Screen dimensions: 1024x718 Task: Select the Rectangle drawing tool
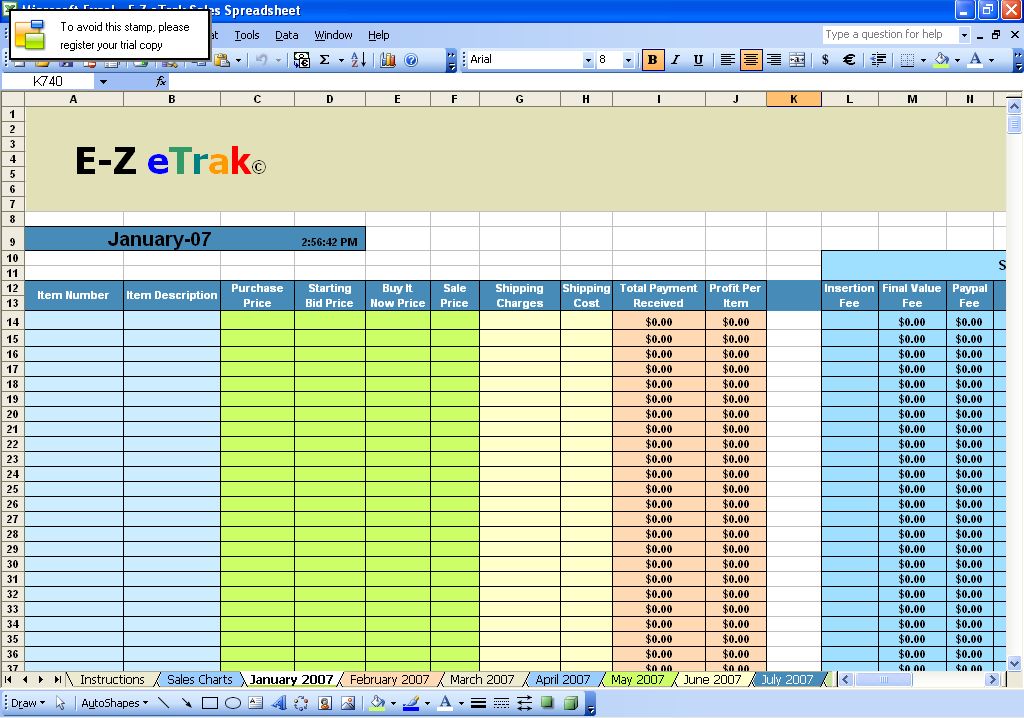(210, 704)
